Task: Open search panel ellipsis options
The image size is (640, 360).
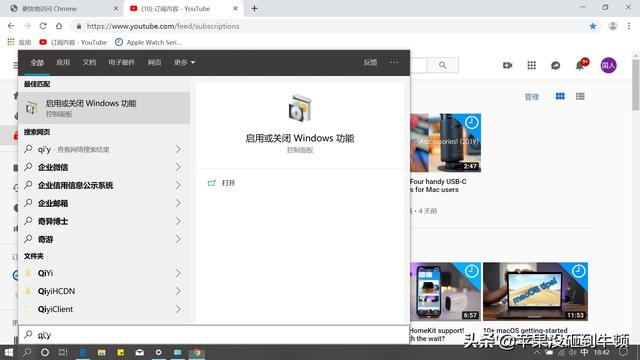Action: [x=393, y=62]
